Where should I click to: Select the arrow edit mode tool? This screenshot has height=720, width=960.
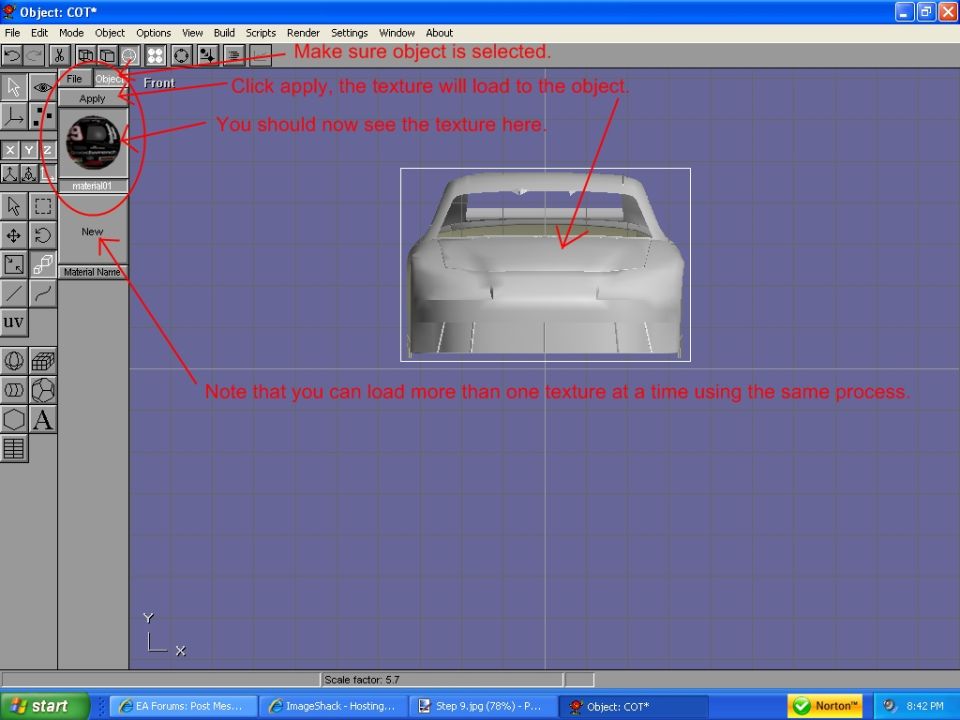click(13, 88)
